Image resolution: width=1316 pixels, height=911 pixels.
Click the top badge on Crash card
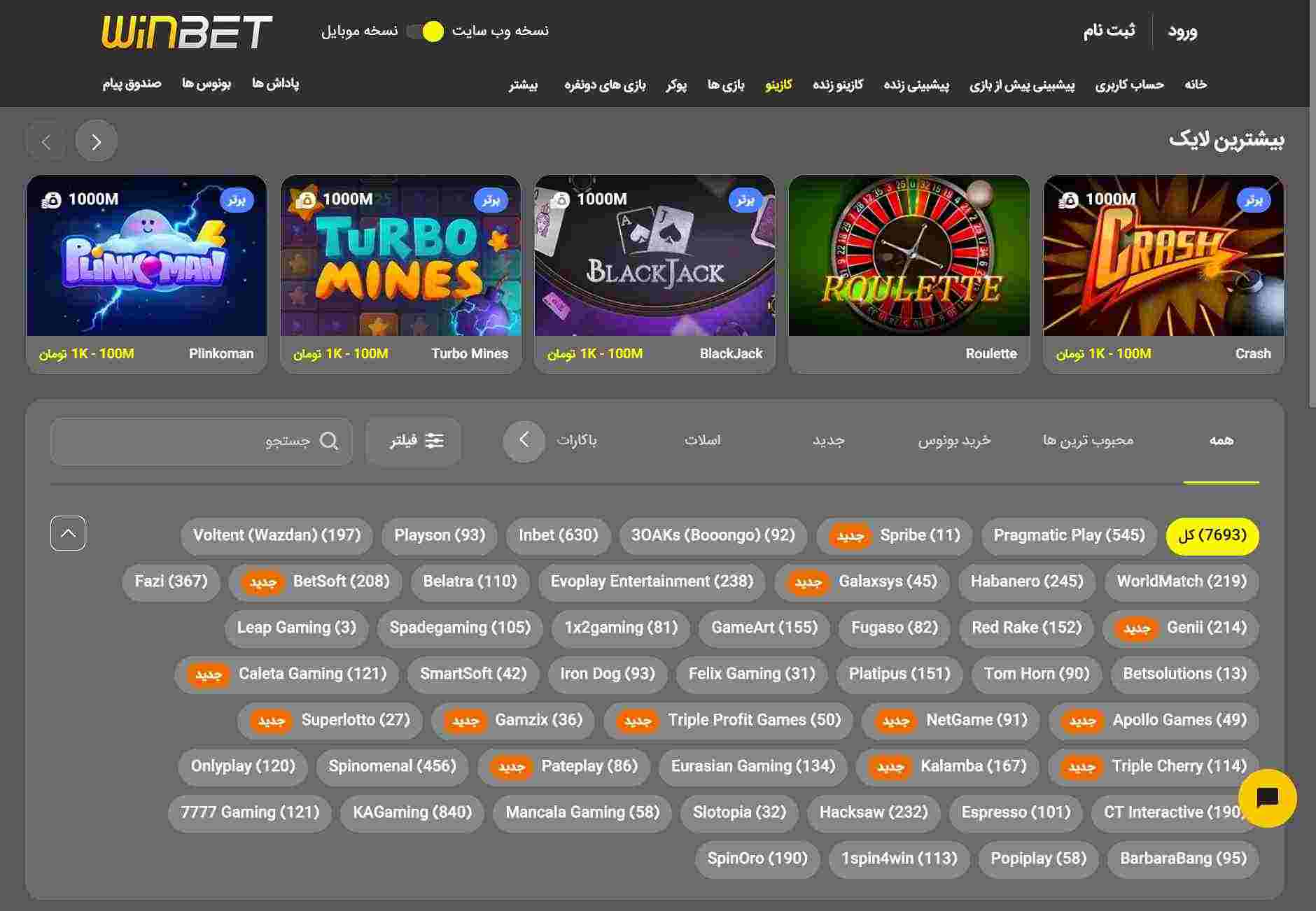(x=1254, y=200)
